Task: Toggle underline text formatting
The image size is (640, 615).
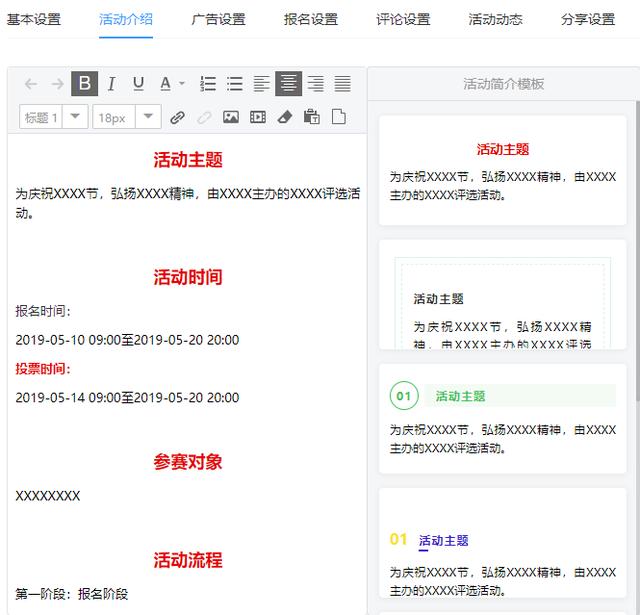Action: point(138,84)
